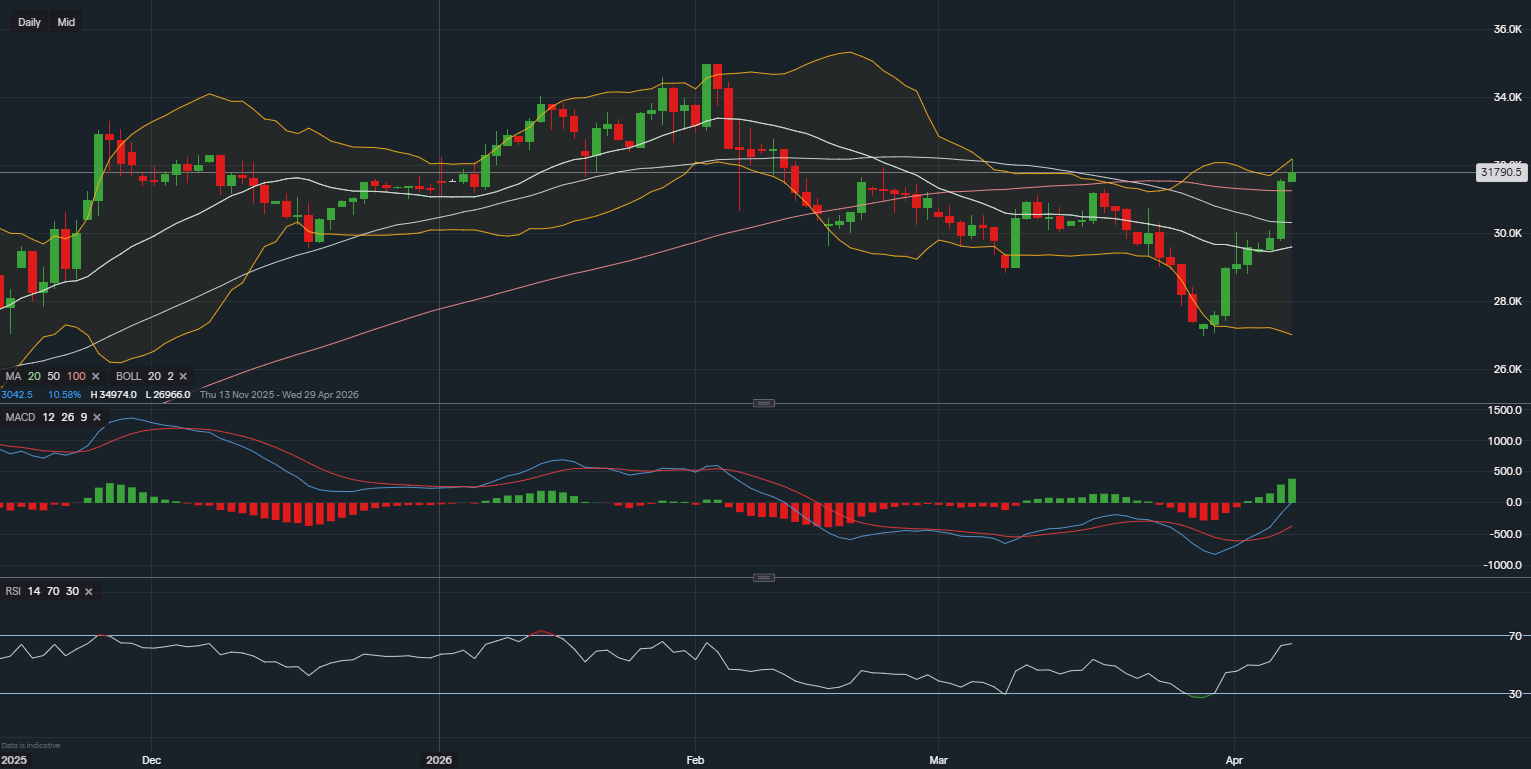Click the divider handle above RSI panel

coord(764,578)
